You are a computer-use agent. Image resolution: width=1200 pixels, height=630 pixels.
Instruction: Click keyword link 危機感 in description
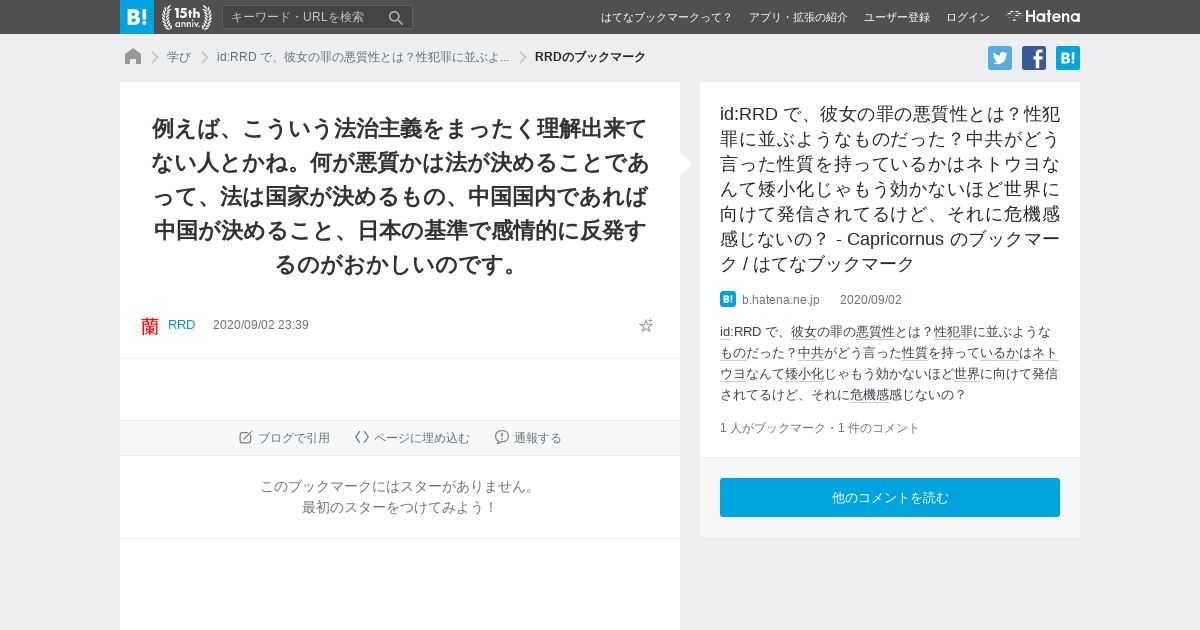tap(870, 395)
